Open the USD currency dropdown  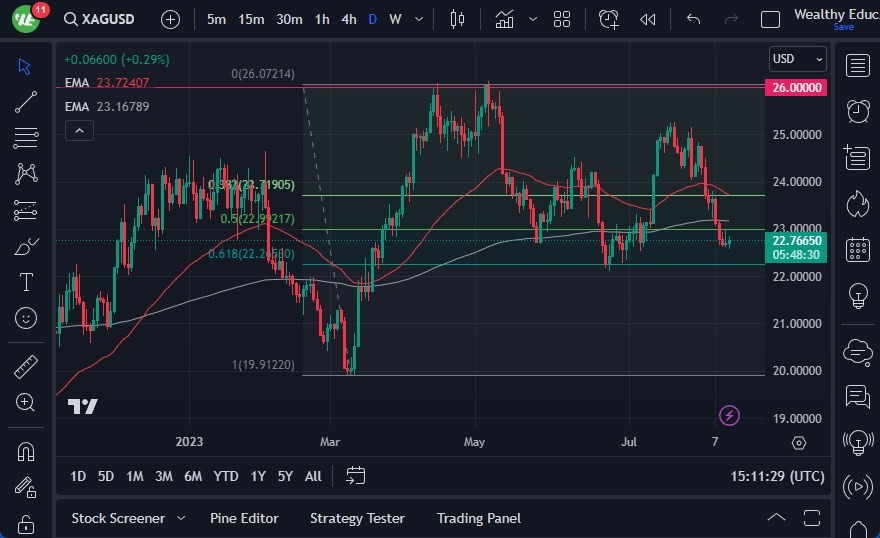(x=797, y=59)
